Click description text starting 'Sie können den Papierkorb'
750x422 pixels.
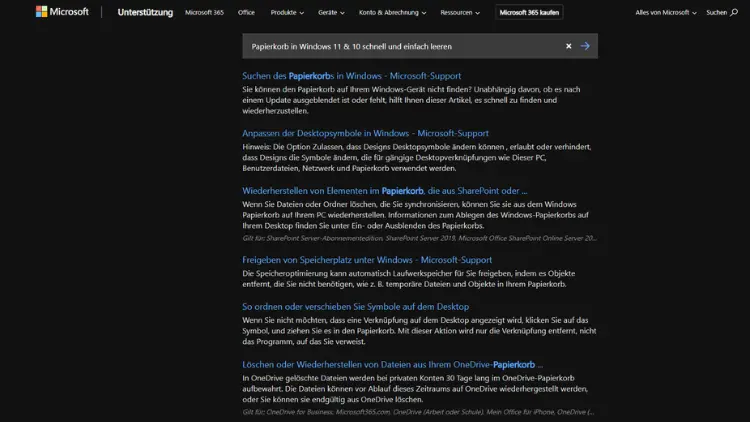[411, 100]
